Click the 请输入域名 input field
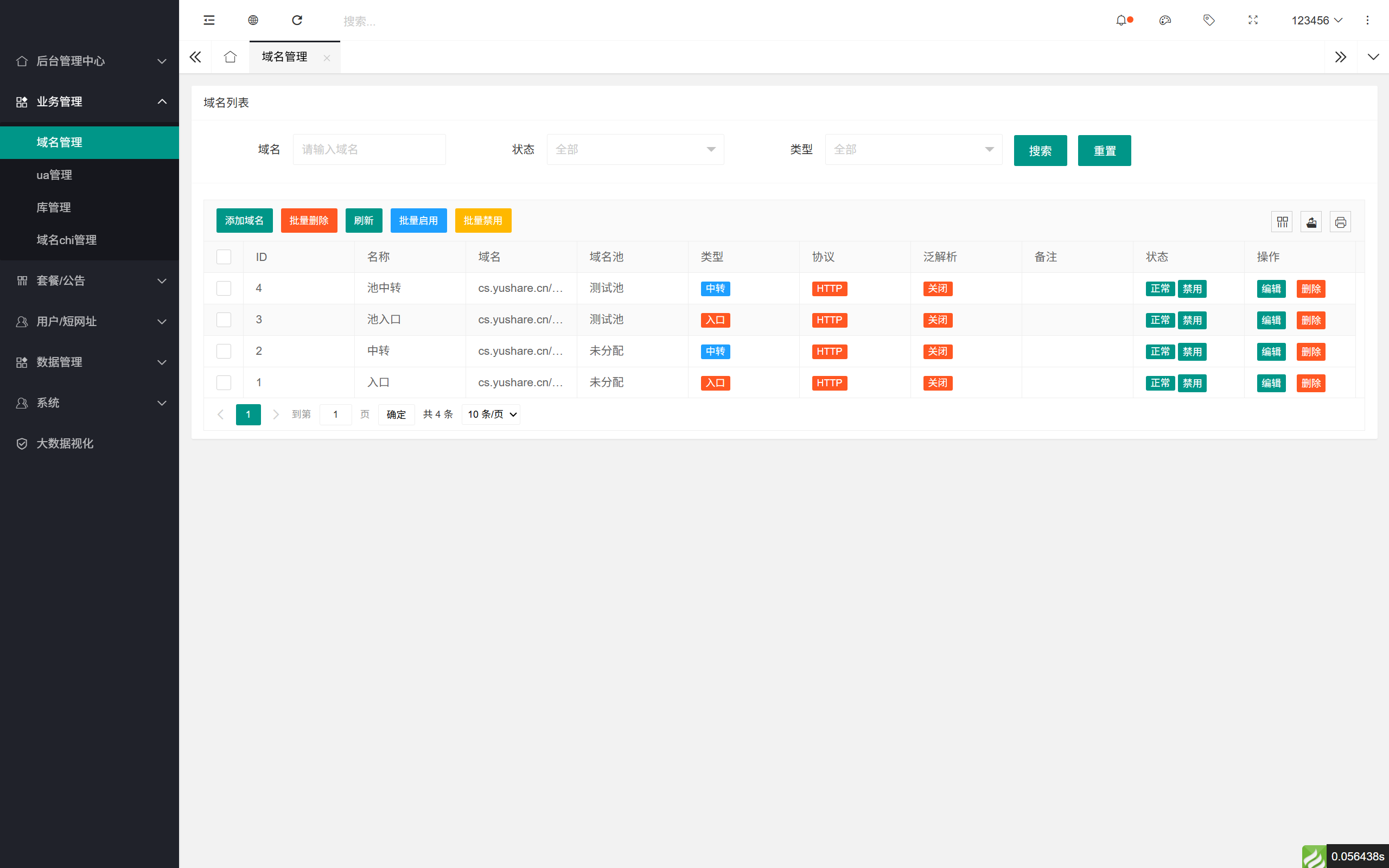Image resolution: width=1389 pixels, height=868 pixels. tap(369, 149)
